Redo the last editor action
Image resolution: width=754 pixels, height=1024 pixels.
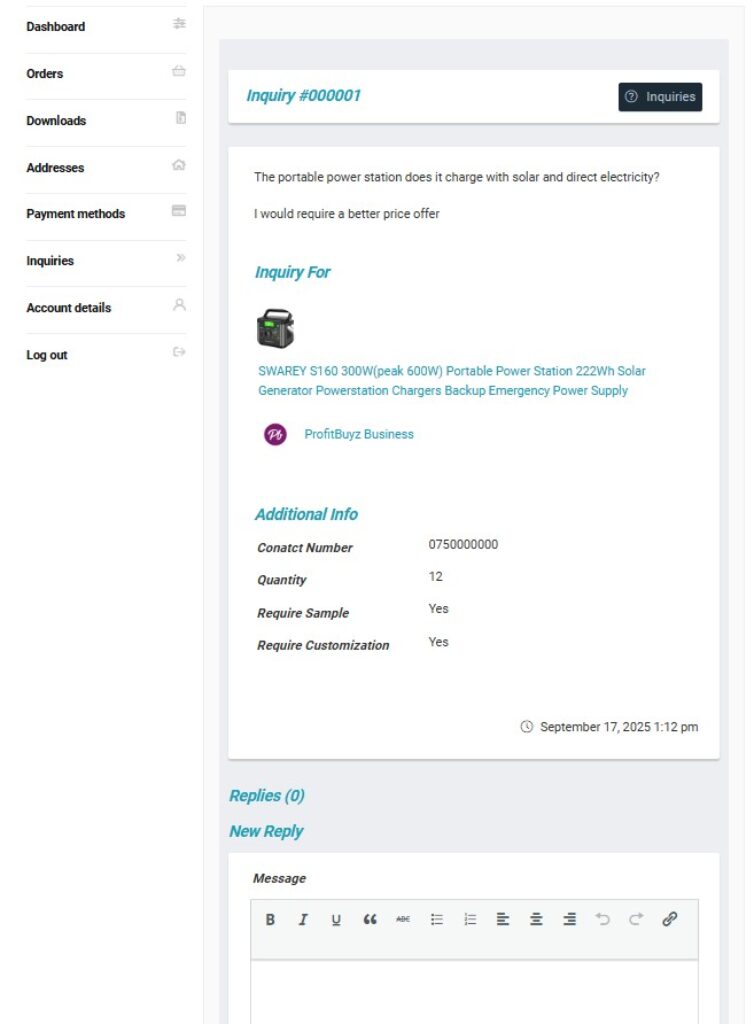pyautogui.click(x=636, y=920)
